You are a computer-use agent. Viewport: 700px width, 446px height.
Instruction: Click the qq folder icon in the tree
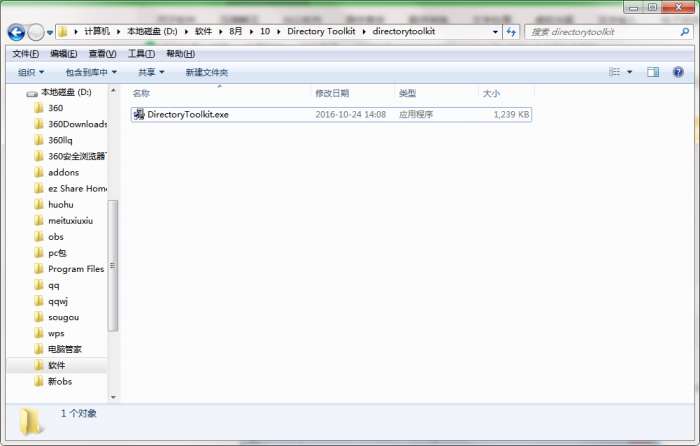coord(39,285)
